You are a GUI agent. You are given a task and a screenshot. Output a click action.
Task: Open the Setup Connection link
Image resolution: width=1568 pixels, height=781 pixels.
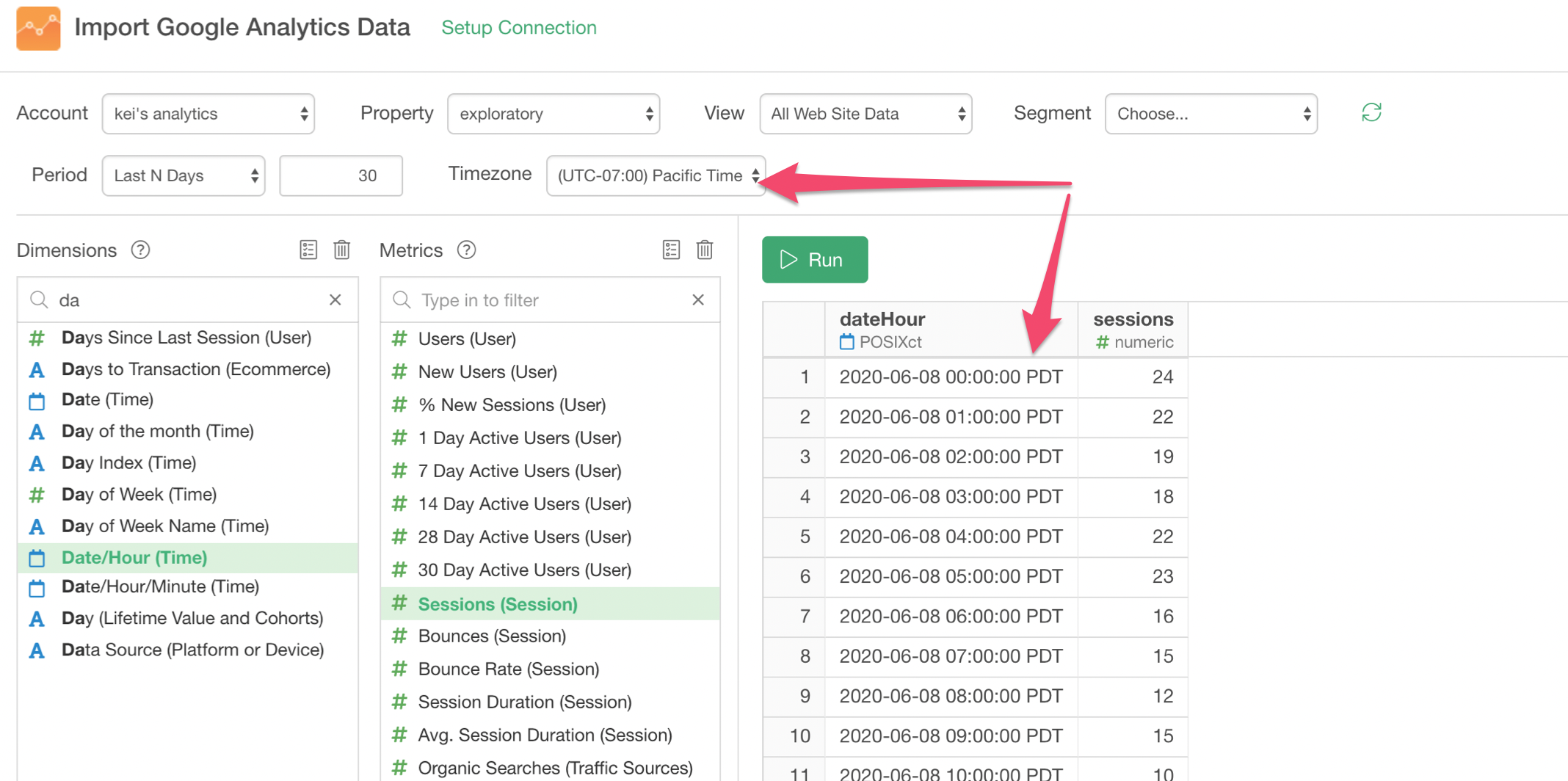[x=519, y=28]
